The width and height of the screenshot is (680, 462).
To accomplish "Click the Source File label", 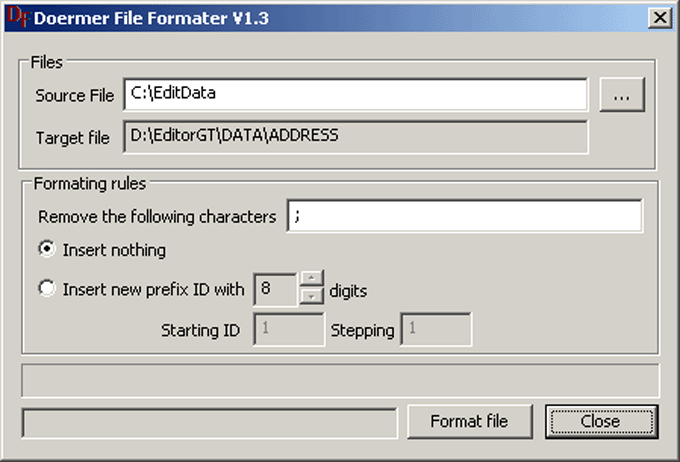I will tap(74, 96).
